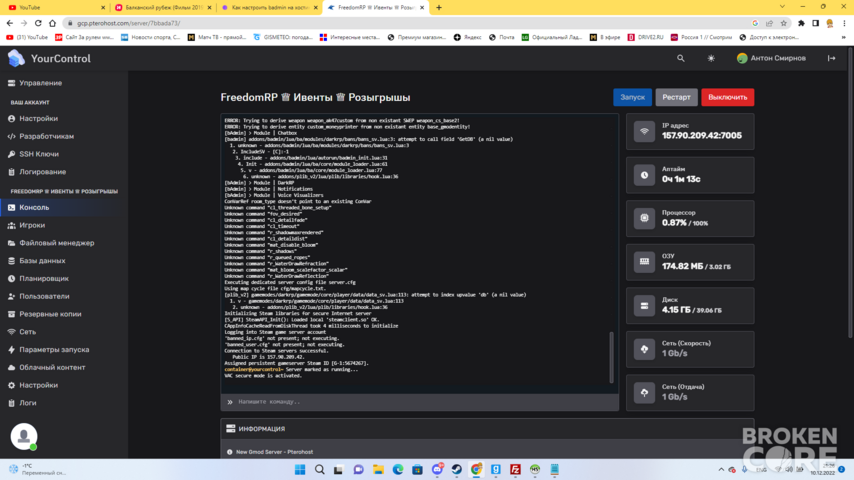The width and height of the screenshot is (854, 480).
Task: Reload the page in browser
Action: [x=38, y=23]
